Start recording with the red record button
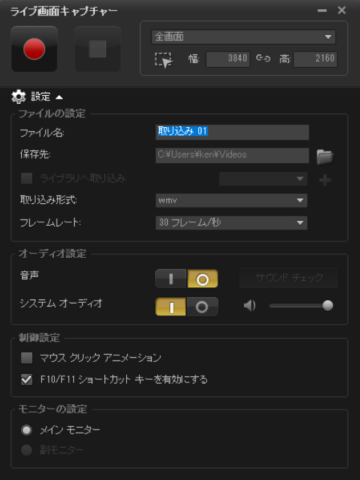360x480 pixels. [34, 49]
